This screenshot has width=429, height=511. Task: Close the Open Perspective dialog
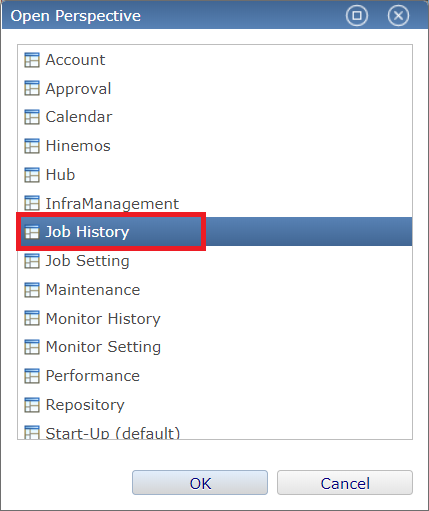pos(398,15)
